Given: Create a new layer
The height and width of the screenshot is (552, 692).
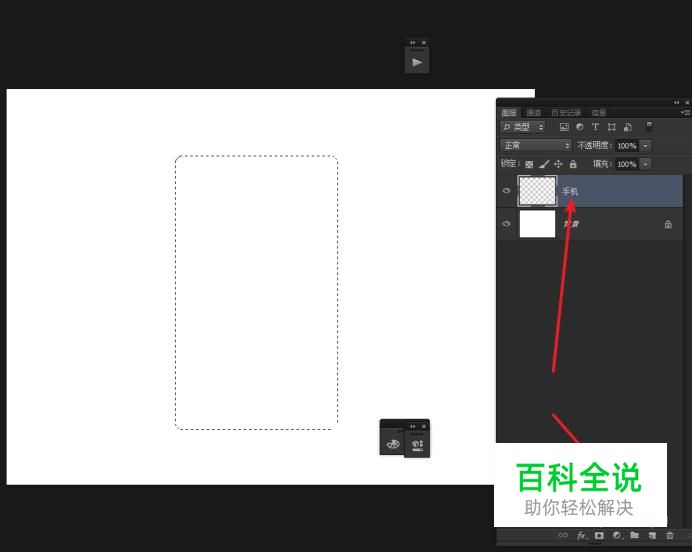Looking at the screenshot, I should click(652, 535).
